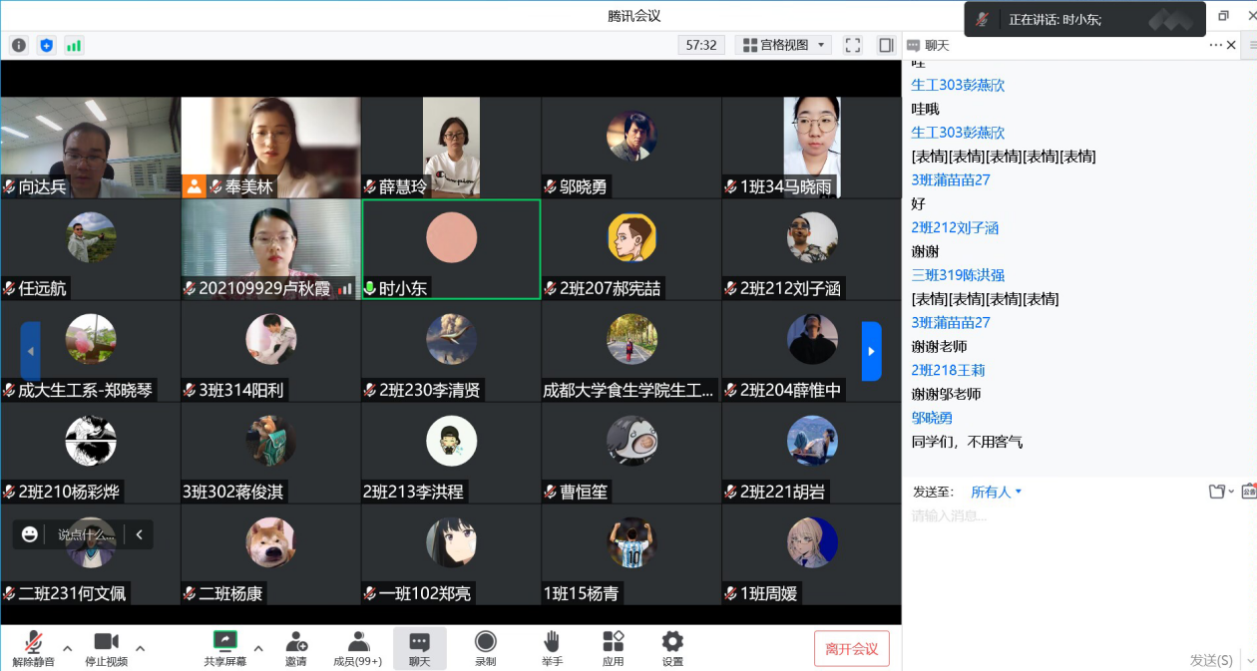
Task: Expand audio options arrow beside 解除静音
Action: point(68,647)
